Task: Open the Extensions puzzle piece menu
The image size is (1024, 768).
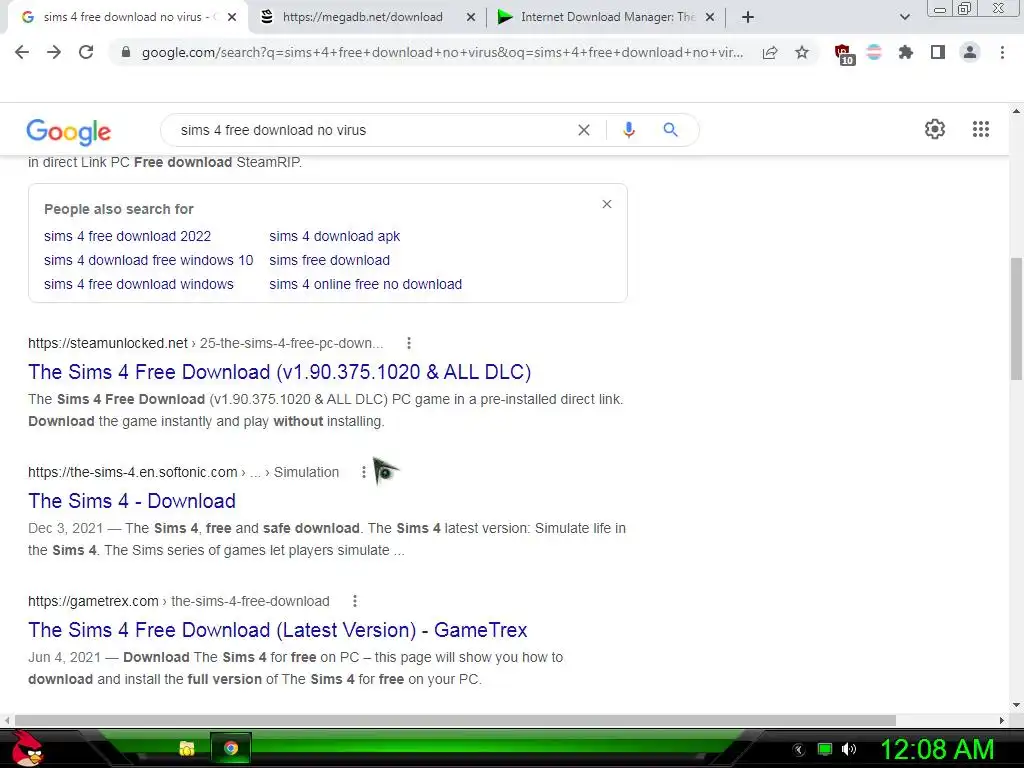Action: coord(906,52)
